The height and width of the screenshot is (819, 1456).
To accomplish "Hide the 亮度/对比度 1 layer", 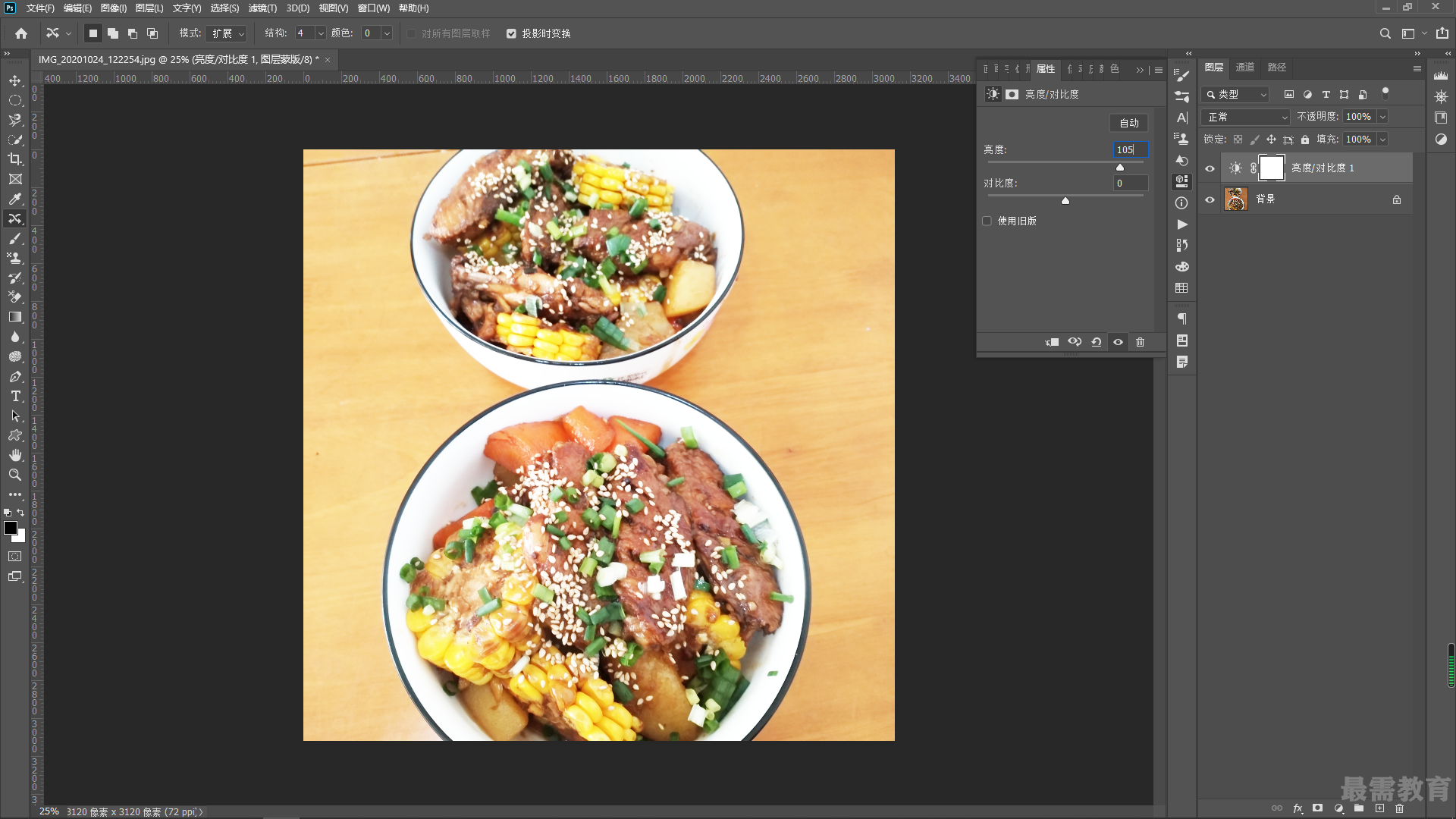I will [x=1210, y=168].
